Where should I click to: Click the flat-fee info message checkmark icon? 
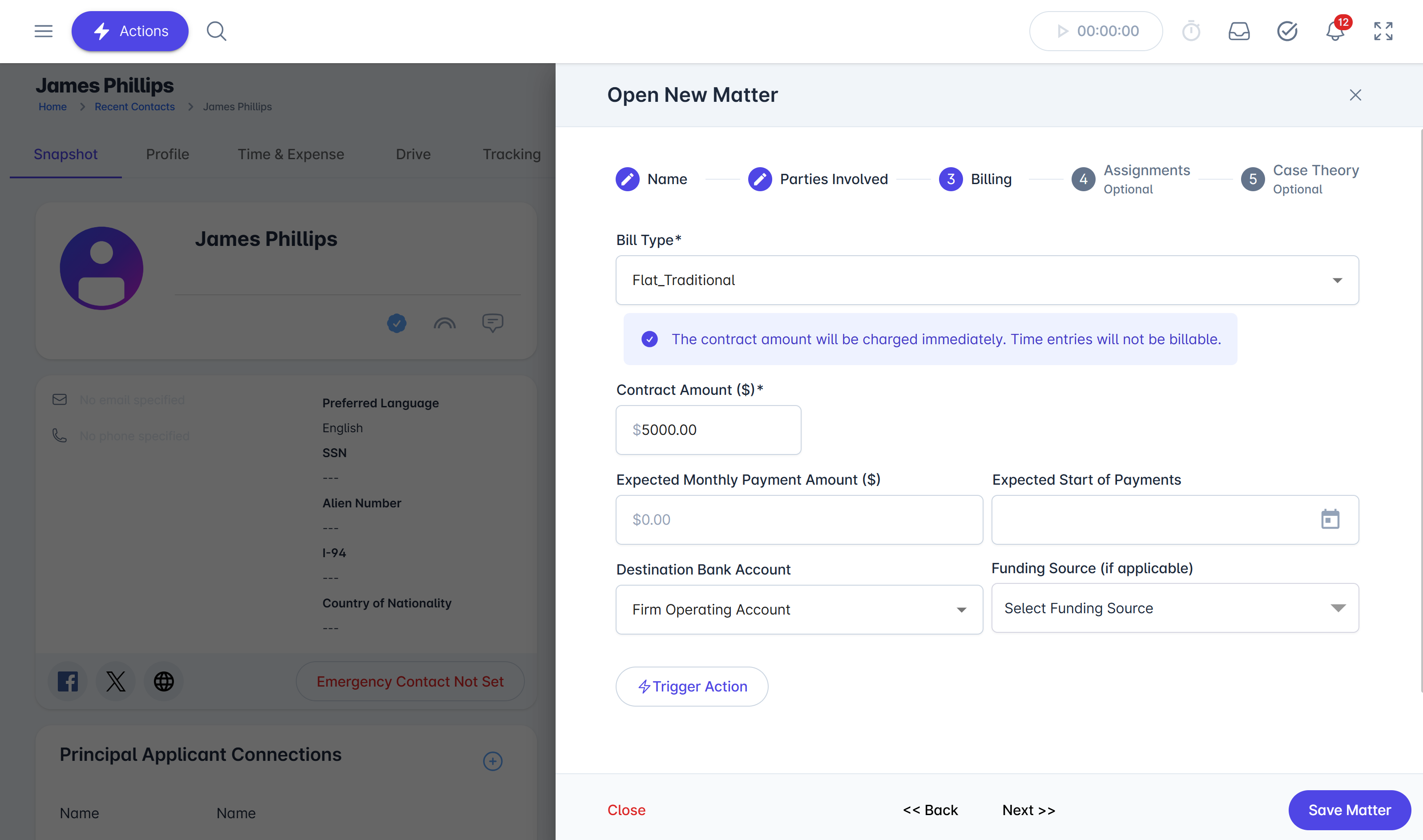(649, 339)
